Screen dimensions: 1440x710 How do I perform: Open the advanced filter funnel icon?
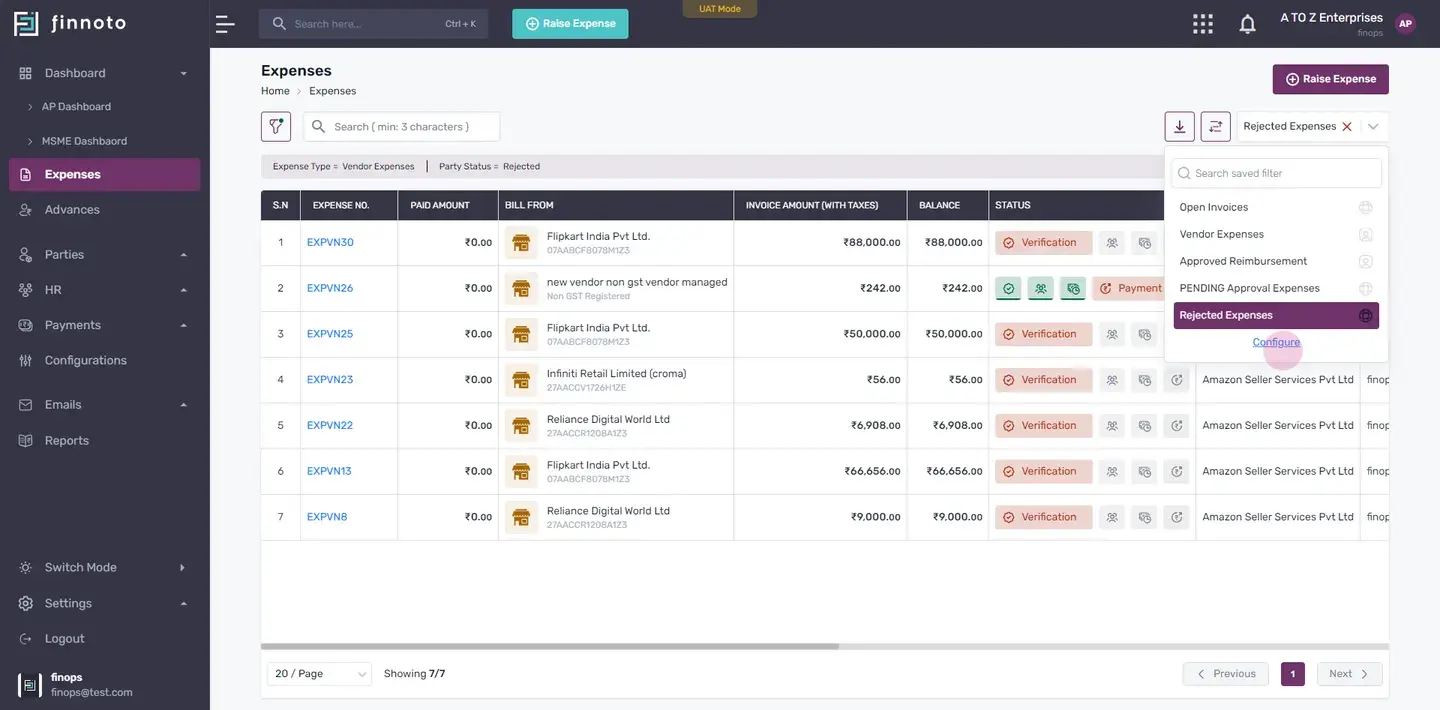(x=276, y=126)
